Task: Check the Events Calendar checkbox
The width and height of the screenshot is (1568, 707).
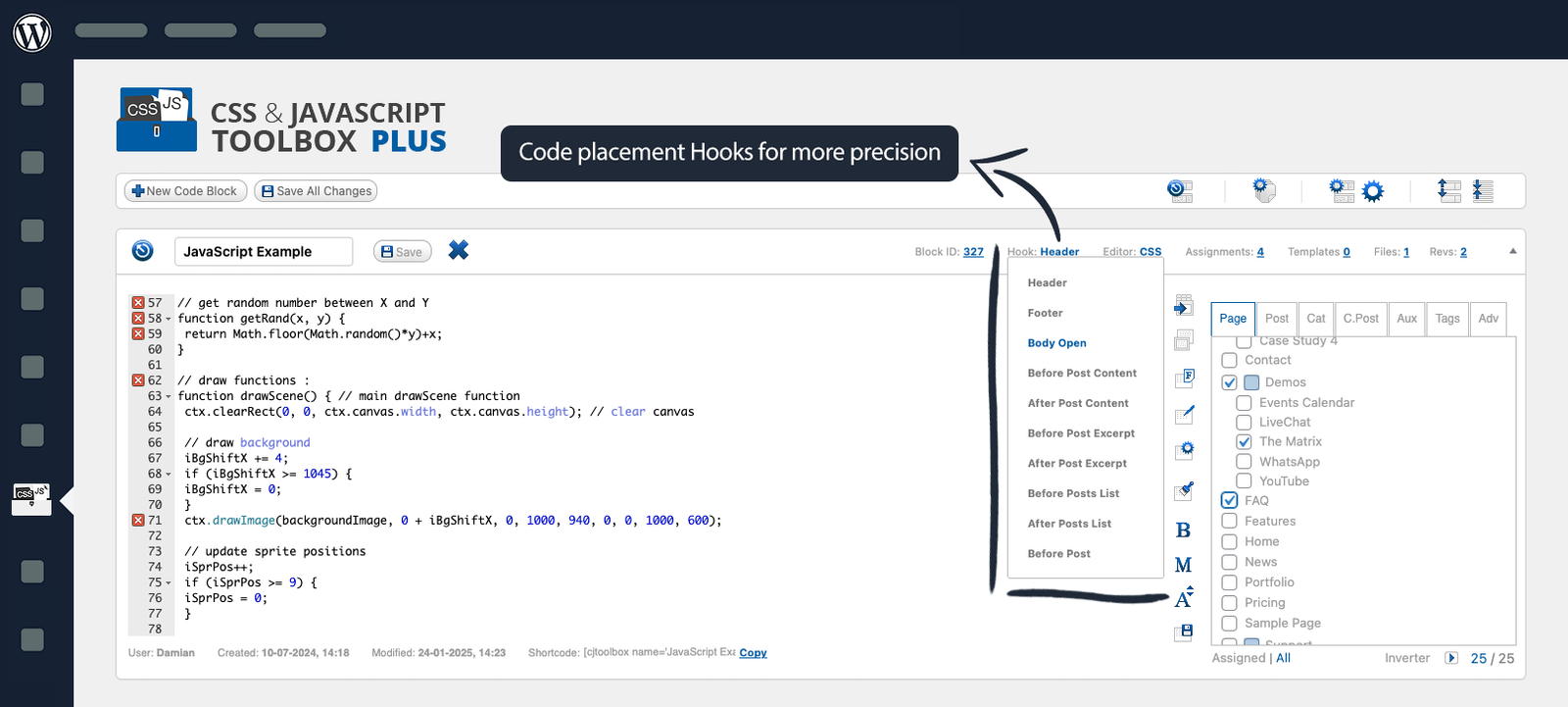Action: click(1244, 403)
